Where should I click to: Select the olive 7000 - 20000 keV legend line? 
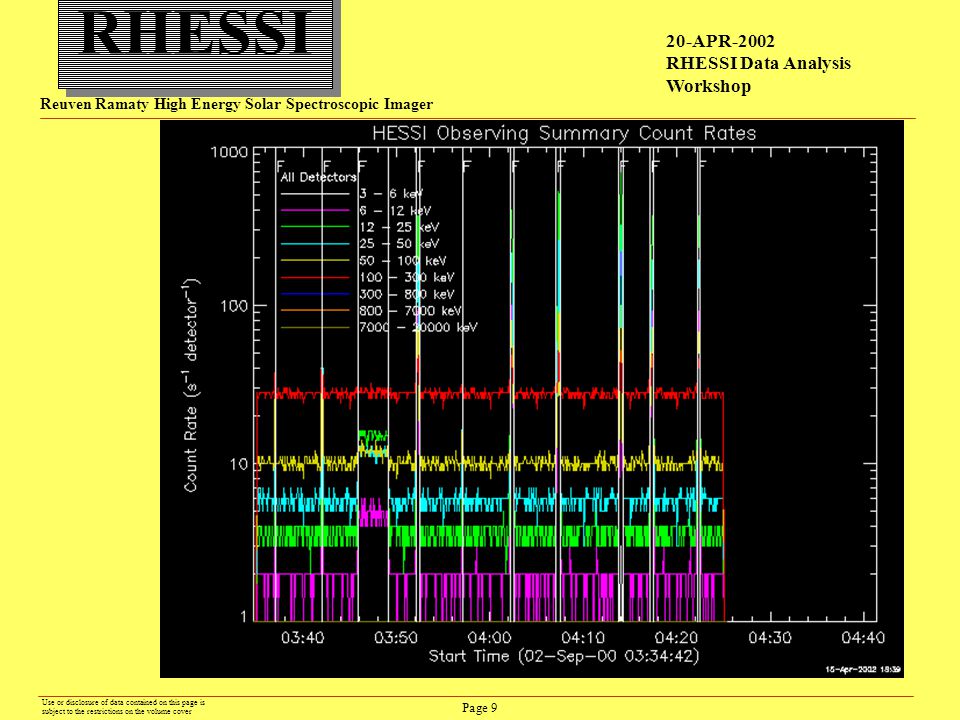tap(315, 328)
